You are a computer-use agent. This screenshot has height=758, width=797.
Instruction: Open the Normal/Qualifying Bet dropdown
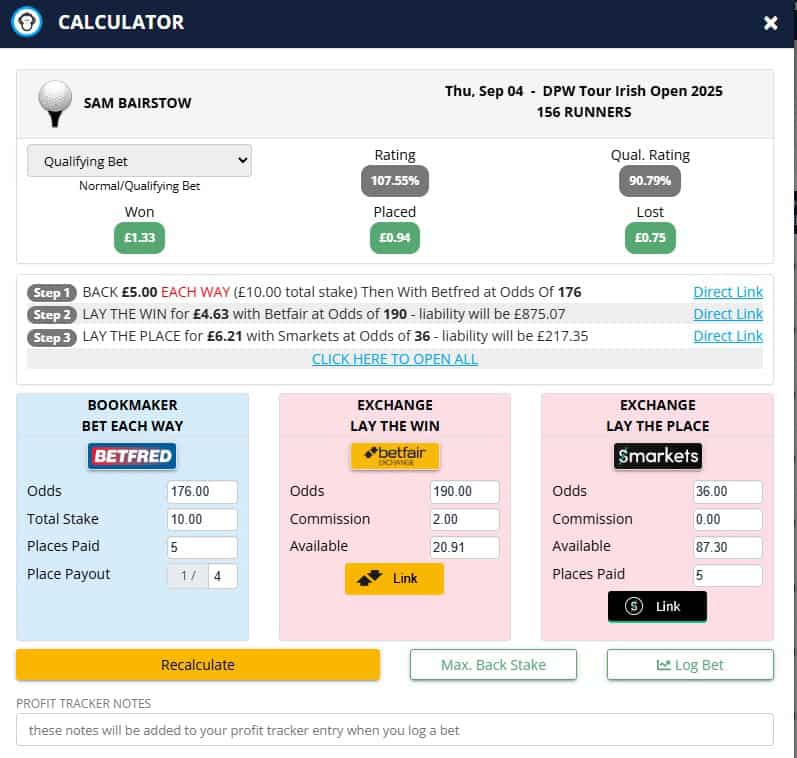coord(139,161)
